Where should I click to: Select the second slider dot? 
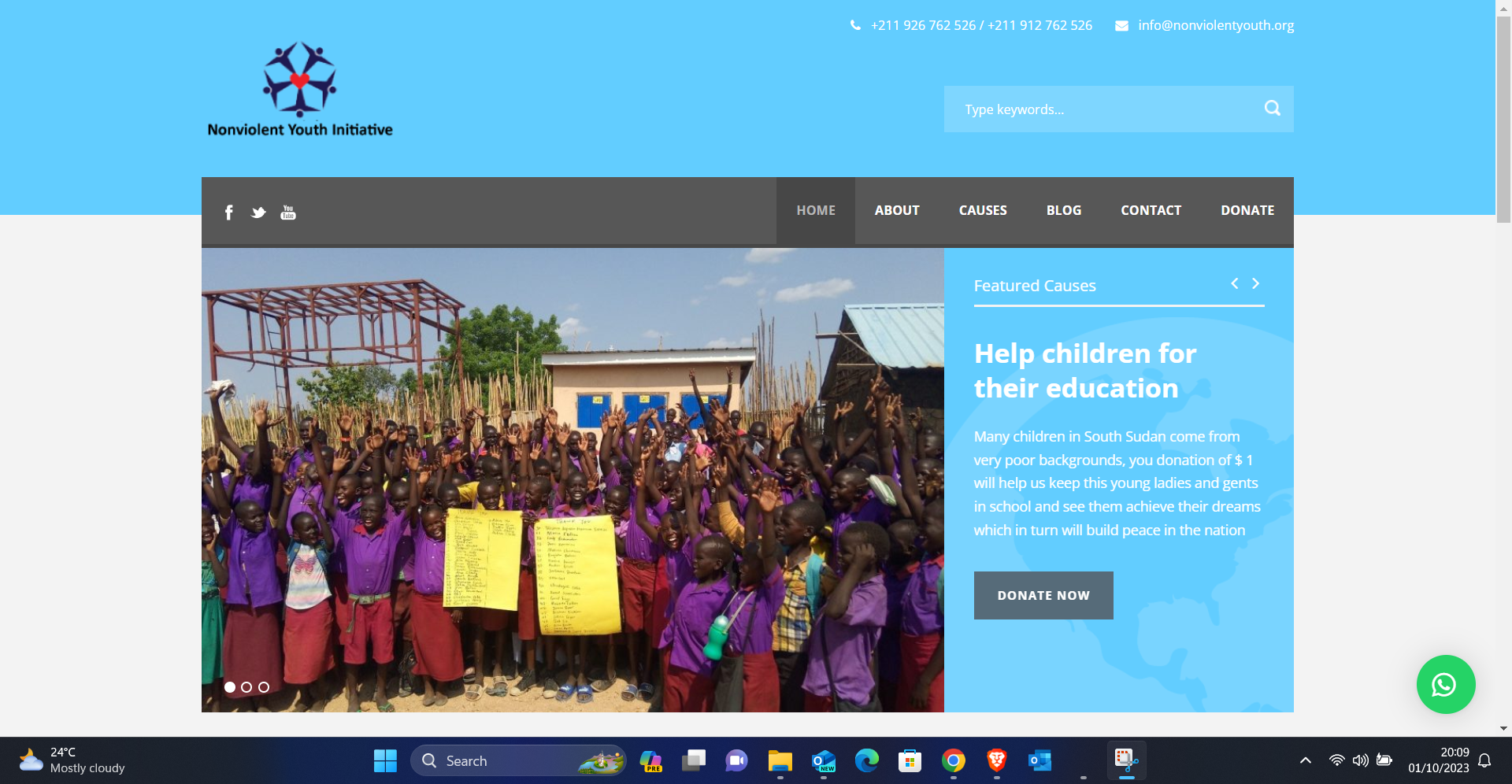tap(246, 687)
